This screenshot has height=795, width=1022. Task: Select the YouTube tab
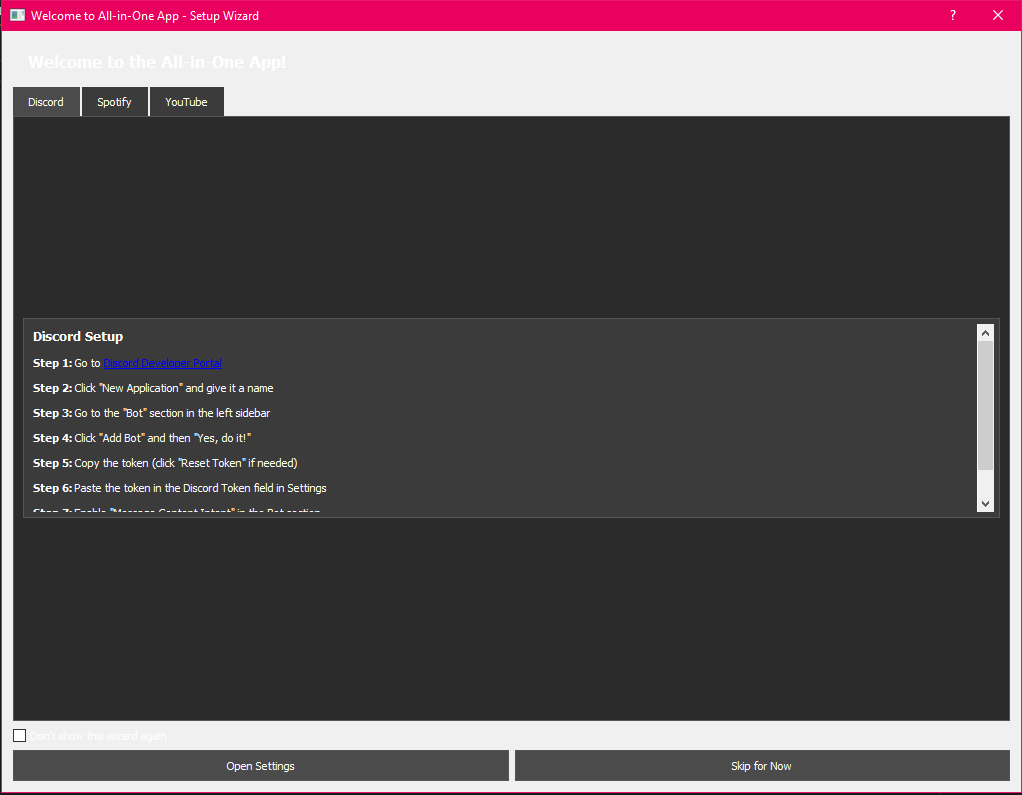(x=186, y=102)
